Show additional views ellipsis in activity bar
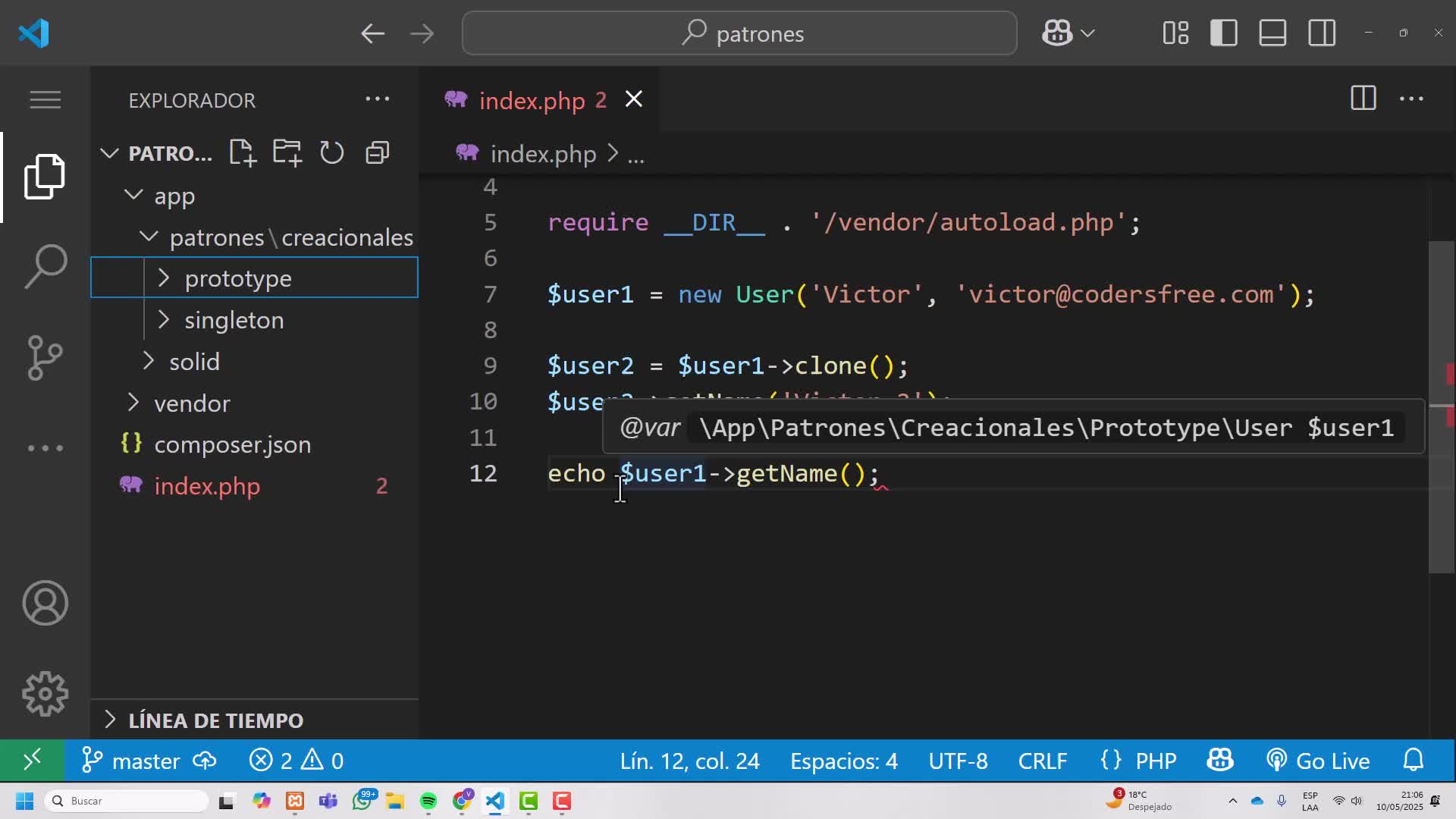Screen dimensions: 1456x819 pos(45,448)
